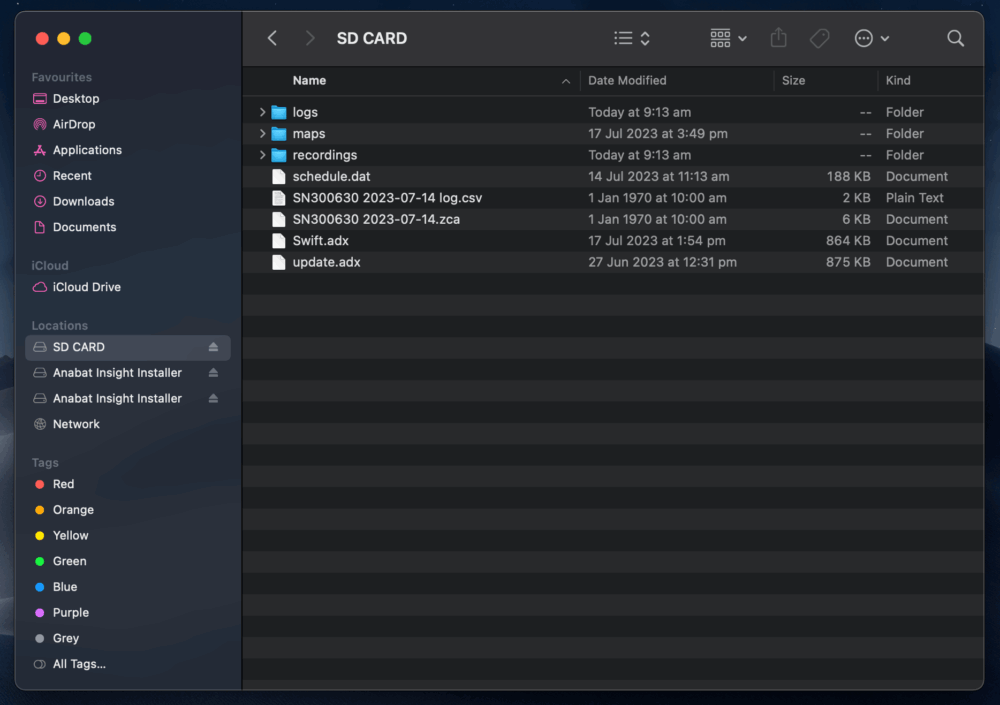
Task: Sort by the Size column header
Action: pos(793,80)
